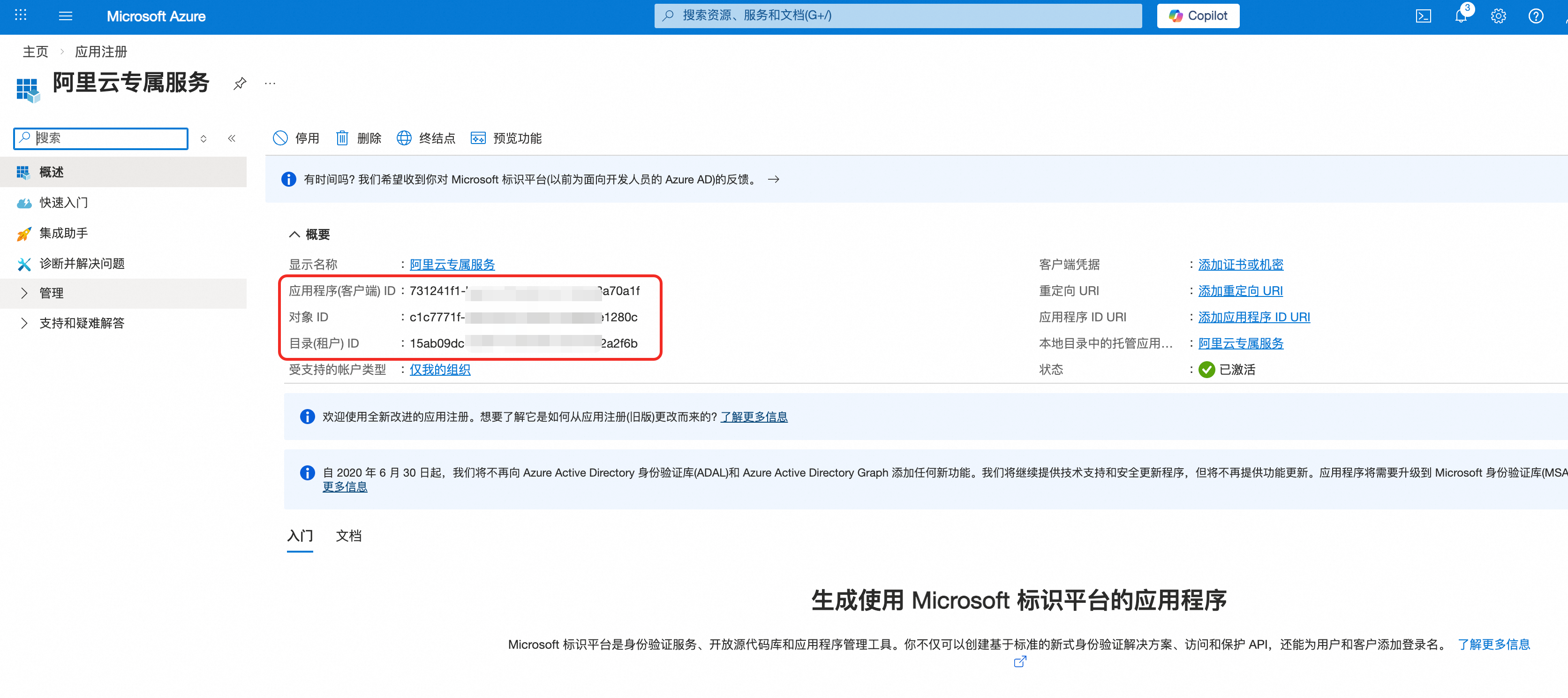
Task: Collapse the 概要 section
Action: pyautogui.click(x=294, y=235)
